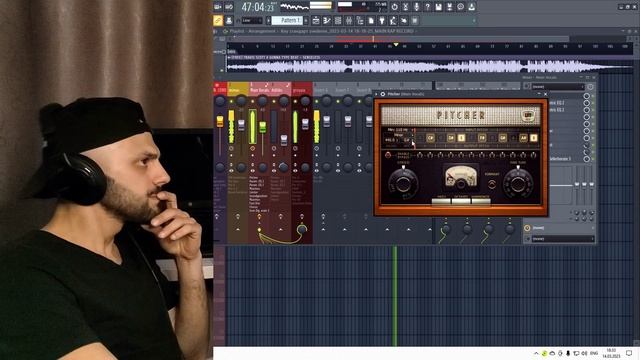Click the volume speaker icon in system tray

(584, 353)
